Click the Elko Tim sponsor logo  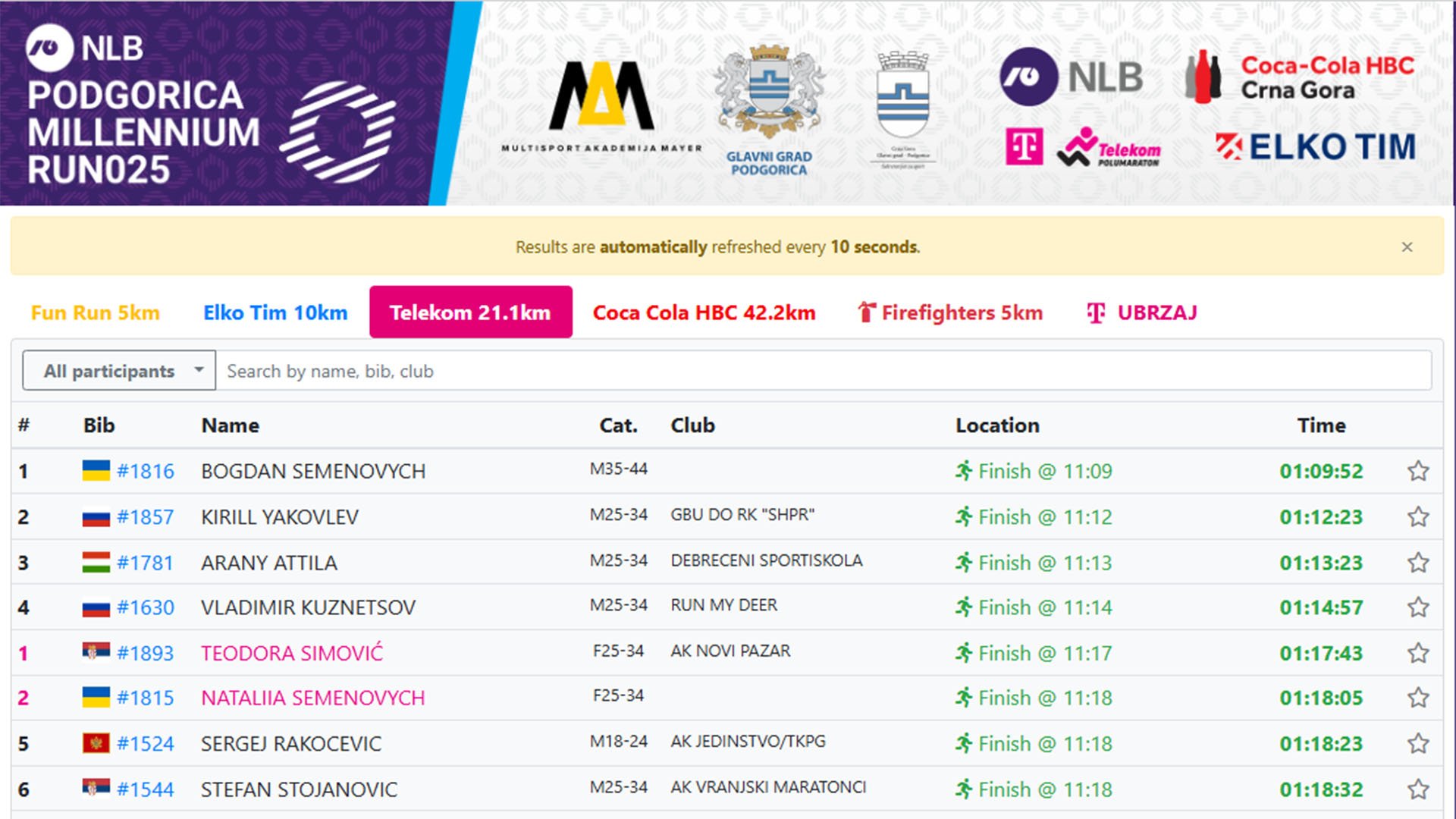(1316, 146)
